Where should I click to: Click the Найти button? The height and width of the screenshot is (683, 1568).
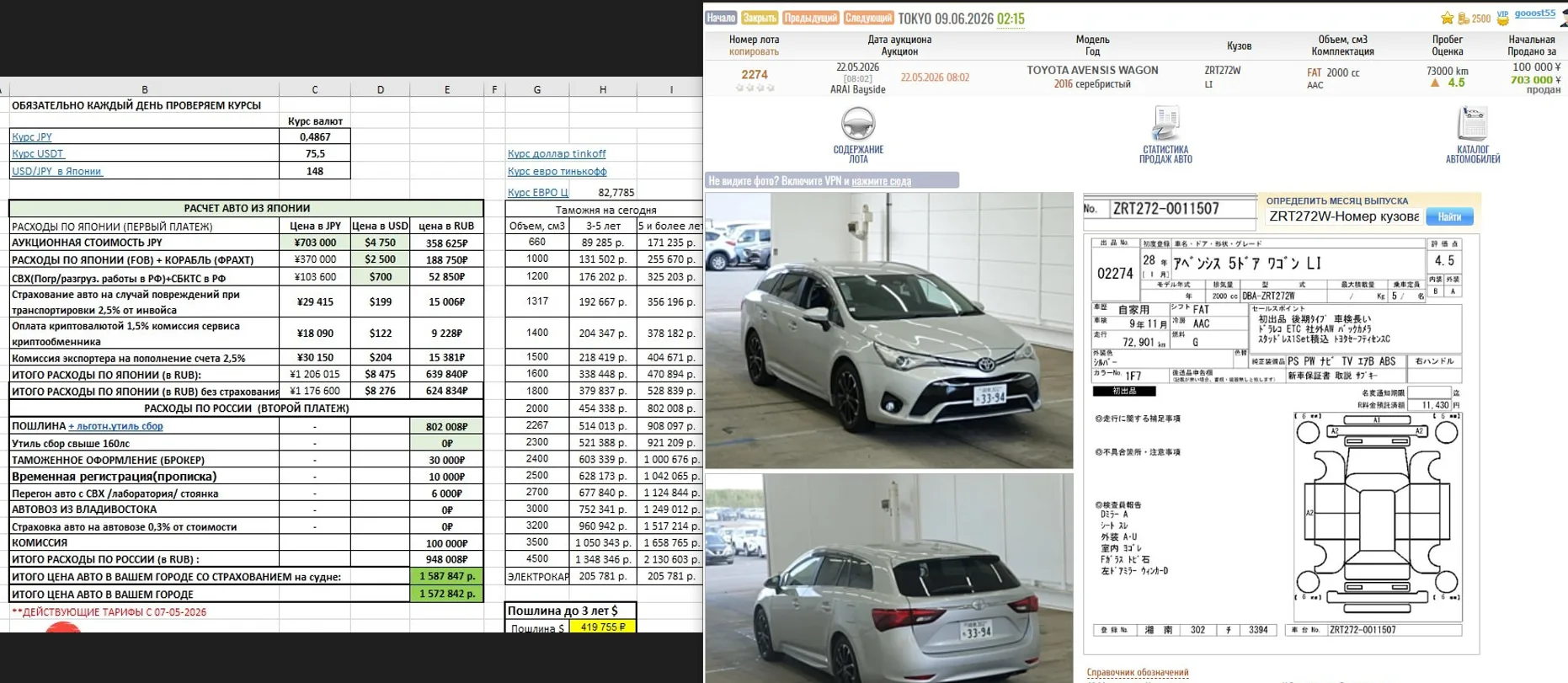(x=1449, y=216)
